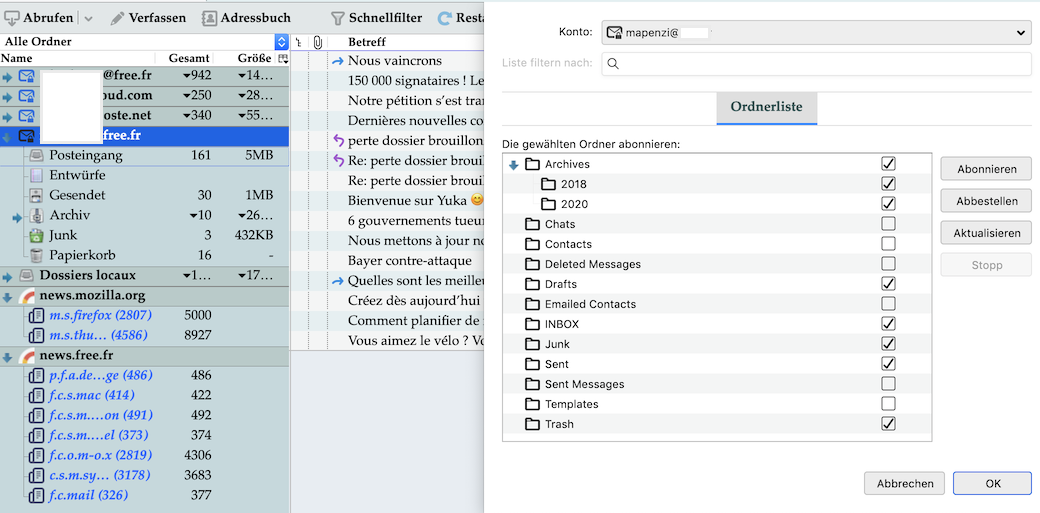Collapse the Archives folder tree
The width and height of the screenshot is (1040, 513).
[513, 165]
